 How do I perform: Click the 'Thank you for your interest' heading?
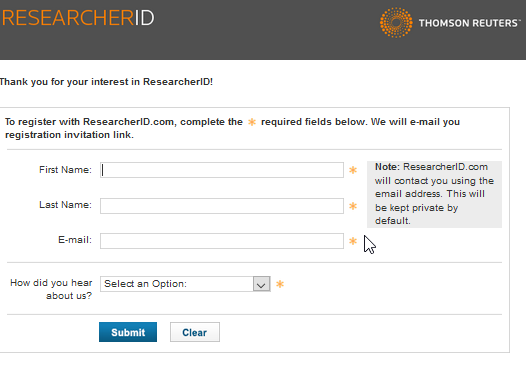(106, 82)
